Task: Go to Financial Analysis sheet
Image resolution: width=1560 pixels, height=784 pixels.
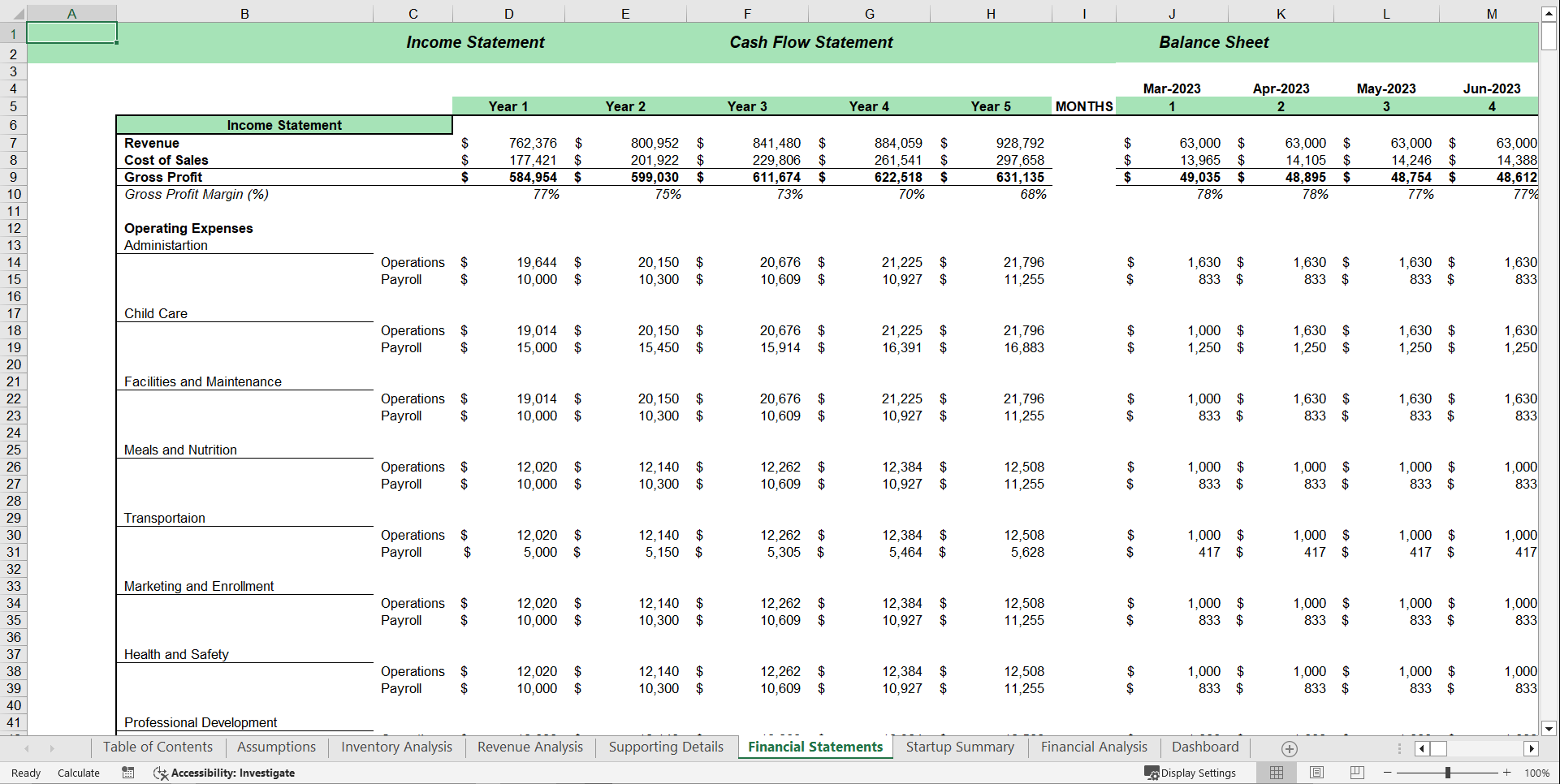Action: pos(1094,747)
